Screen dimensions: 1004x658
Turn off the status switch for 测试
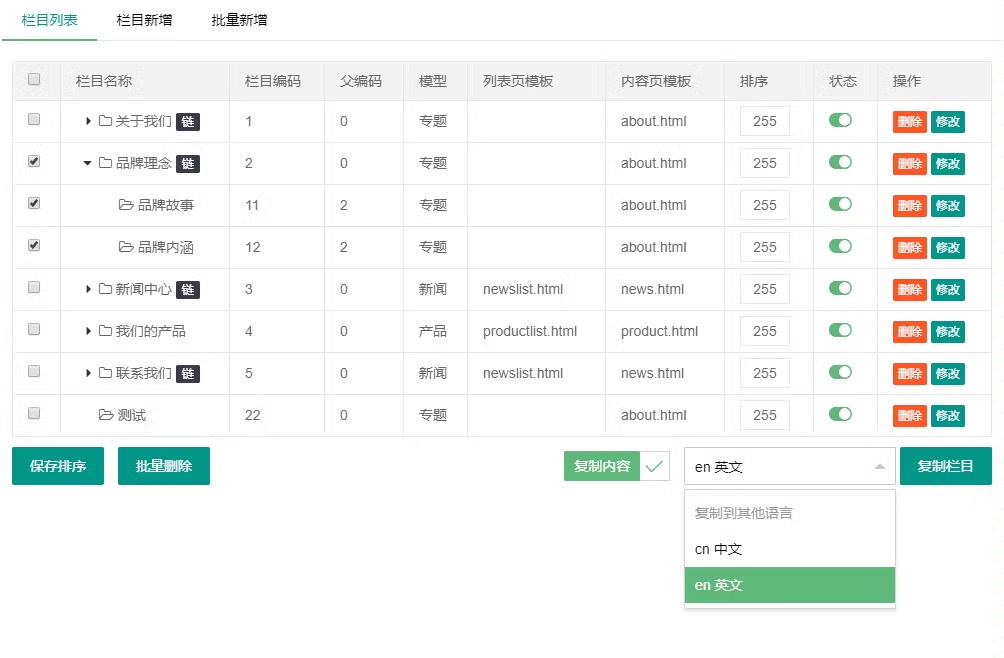pos(840,414)
